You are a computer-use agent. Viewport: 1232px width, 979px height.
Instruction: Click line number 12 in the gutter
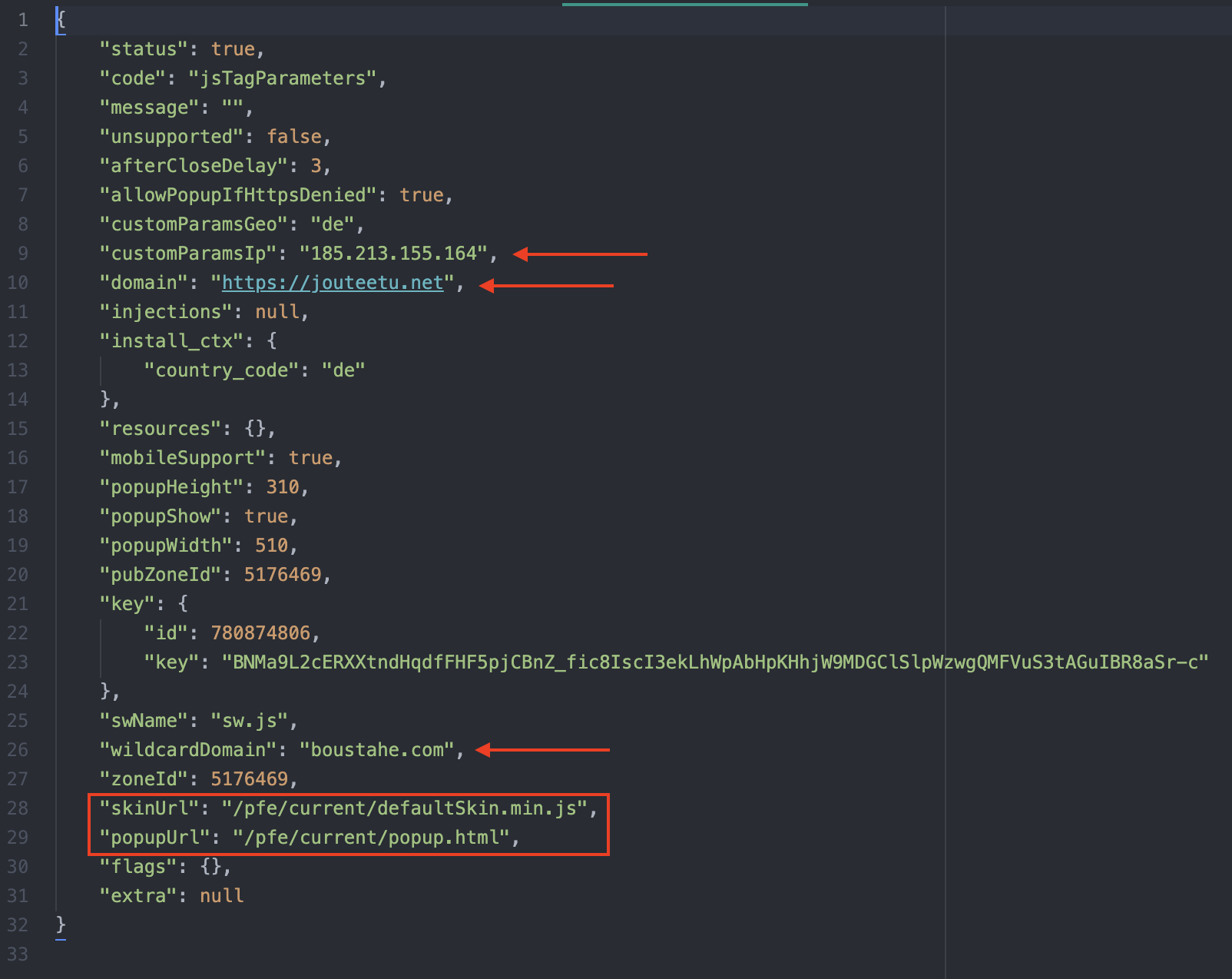pyautogui.click(x=18, y=341)
